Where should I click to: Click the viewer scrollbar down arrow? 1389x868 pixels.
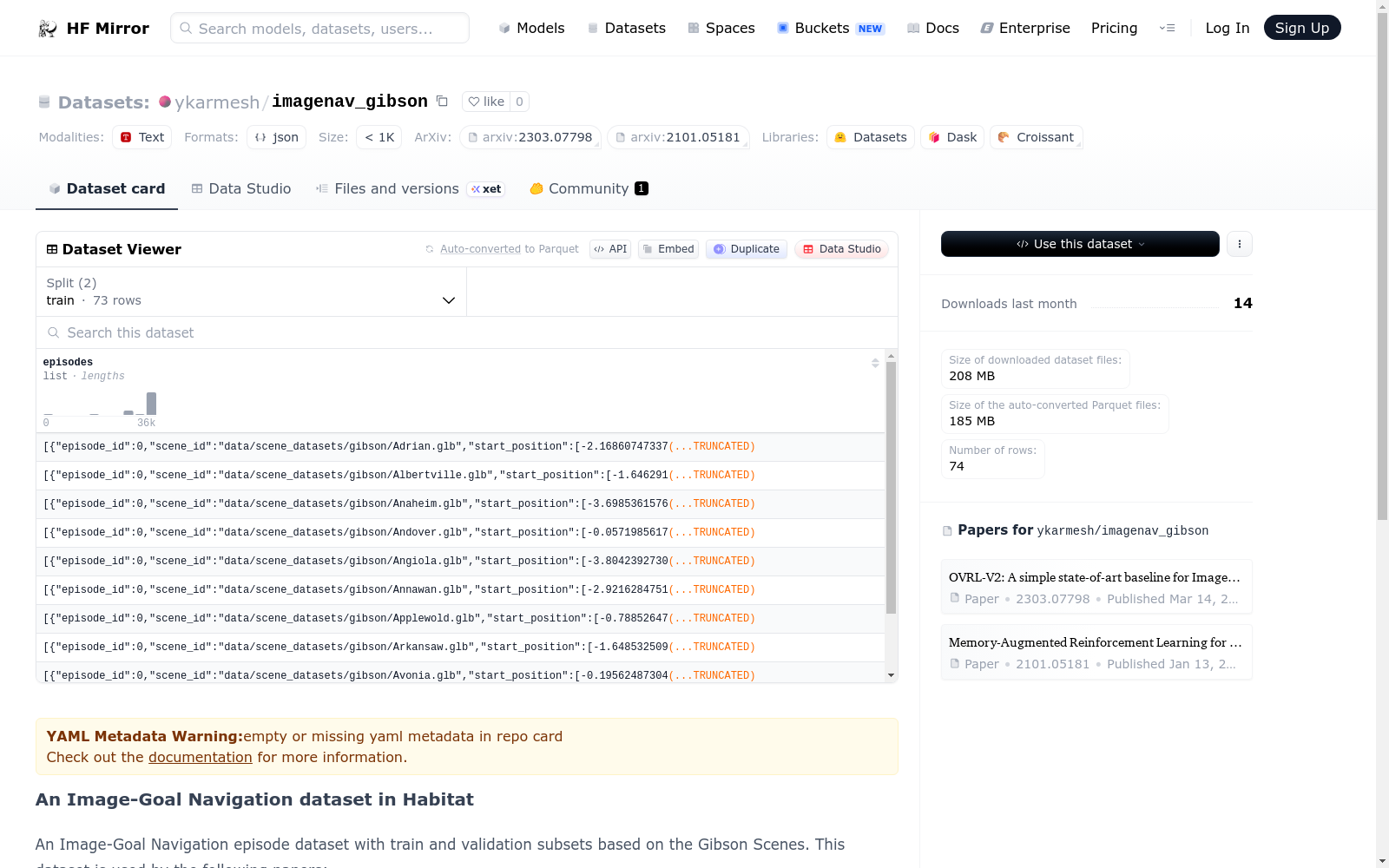click(891, 675)
